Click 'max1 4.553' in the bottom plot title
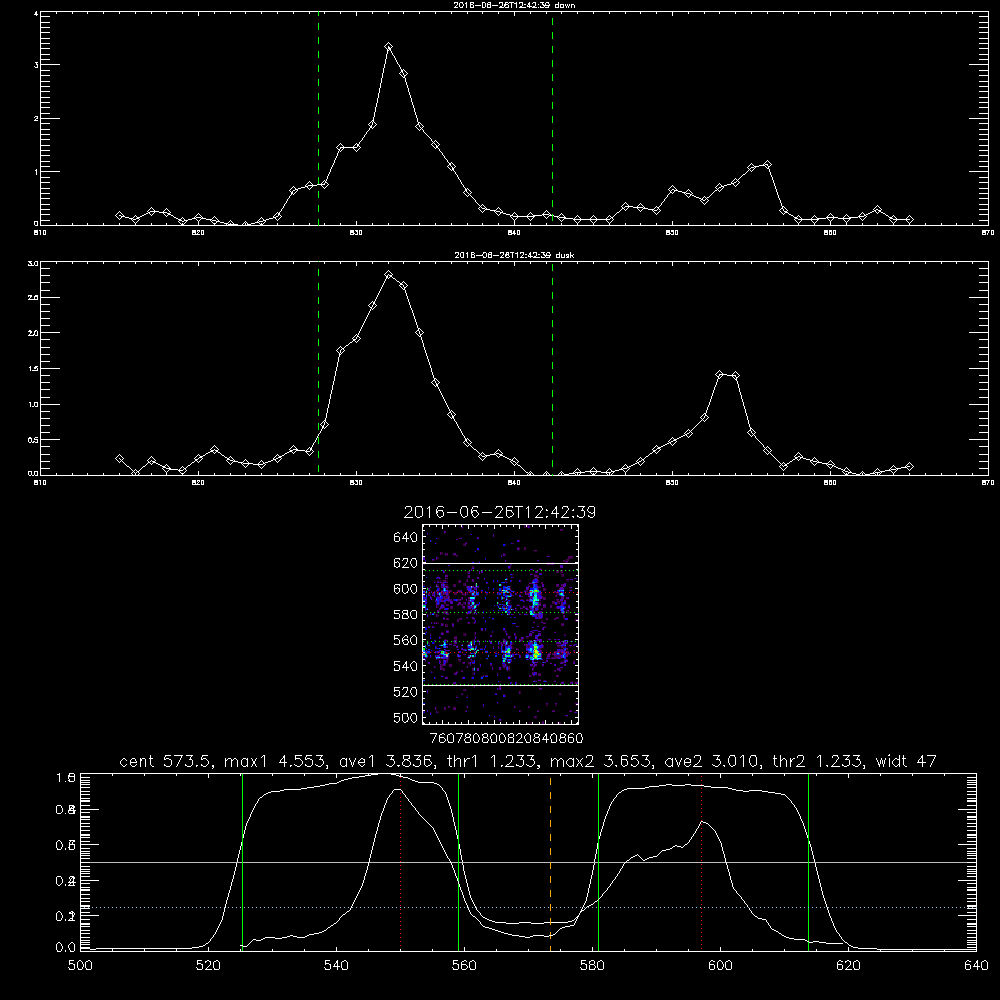Screen dimensions: 1000x1000 (275, 761)
